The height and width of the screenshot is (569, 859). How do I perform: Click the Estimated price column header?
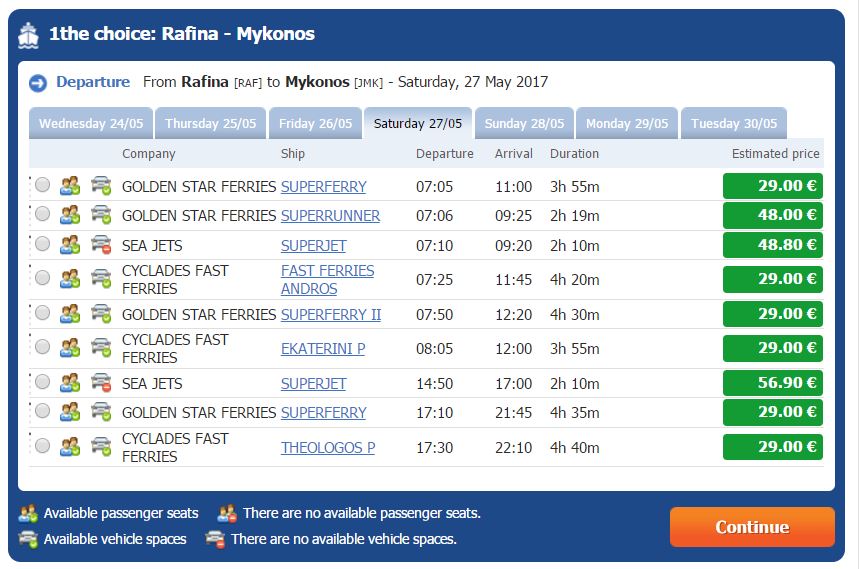(775, 153)
